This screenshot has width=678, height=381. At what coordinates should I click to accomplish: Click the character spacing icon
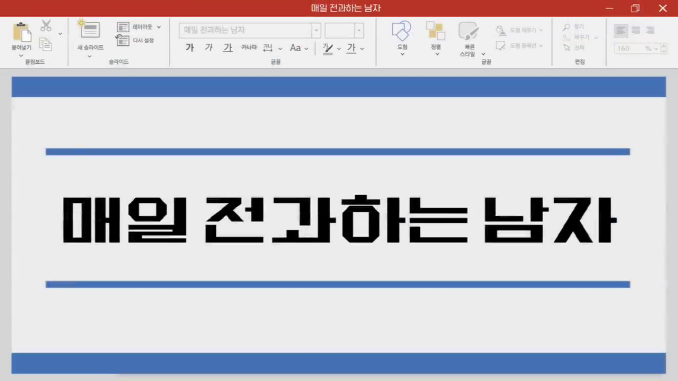(268, 48)
